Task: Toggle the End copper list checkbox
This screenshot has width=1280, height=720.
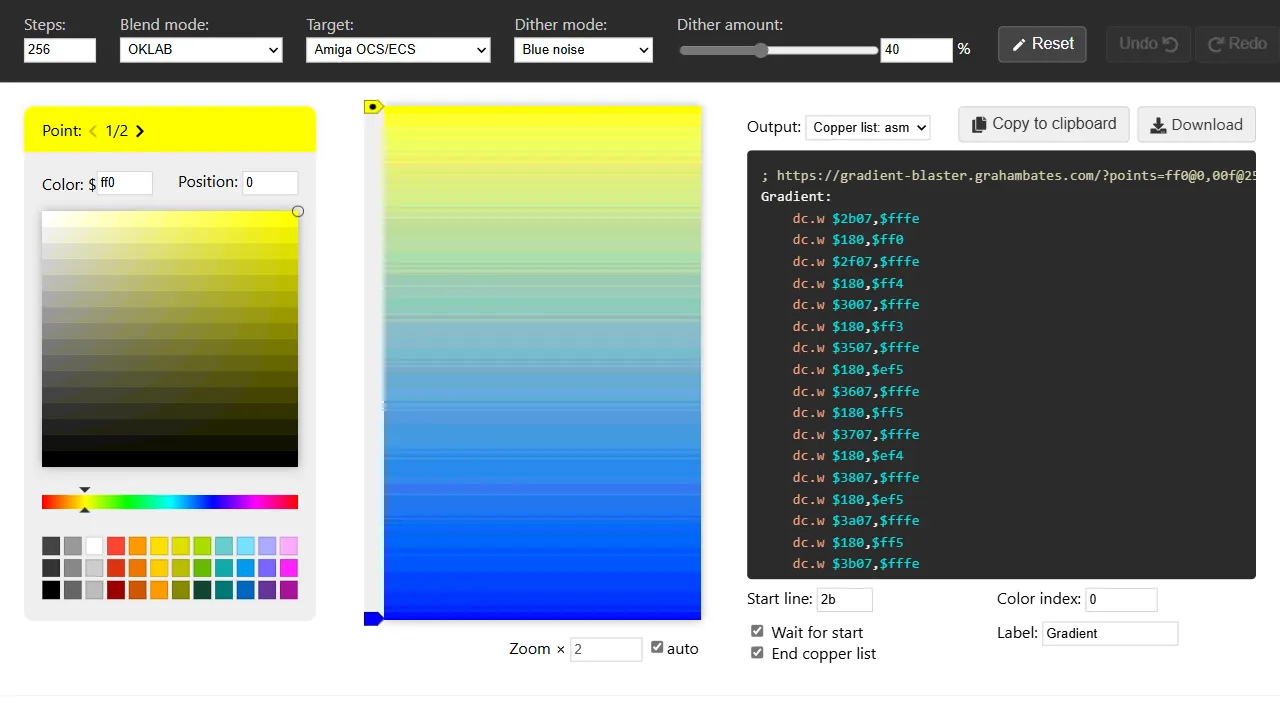Action: (x=757, y=652)
